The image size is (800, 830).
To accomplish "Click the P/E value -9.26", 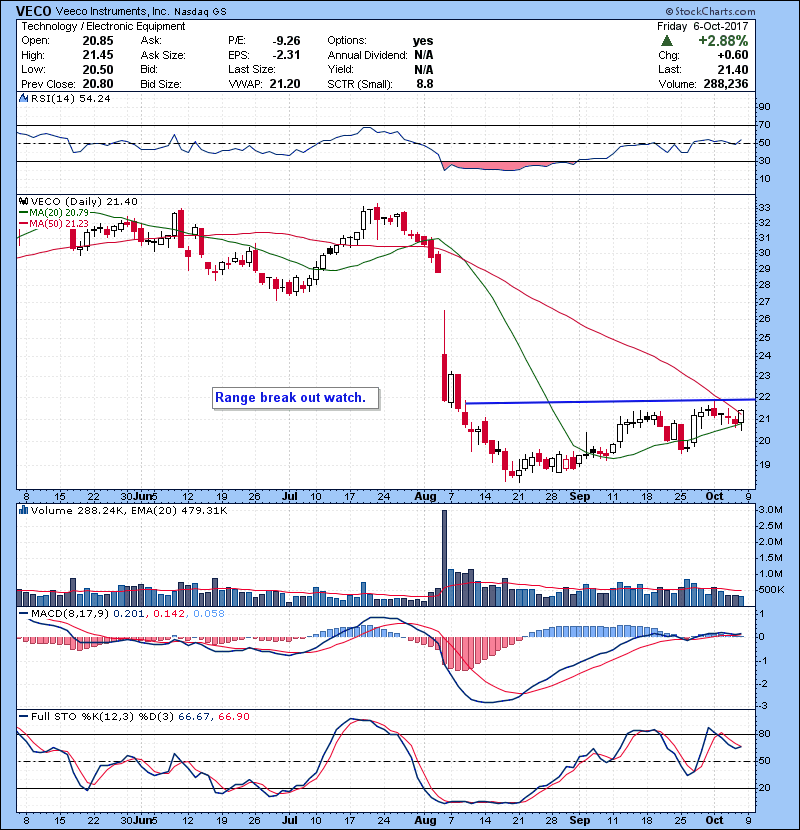I will (x=286, y=41).
